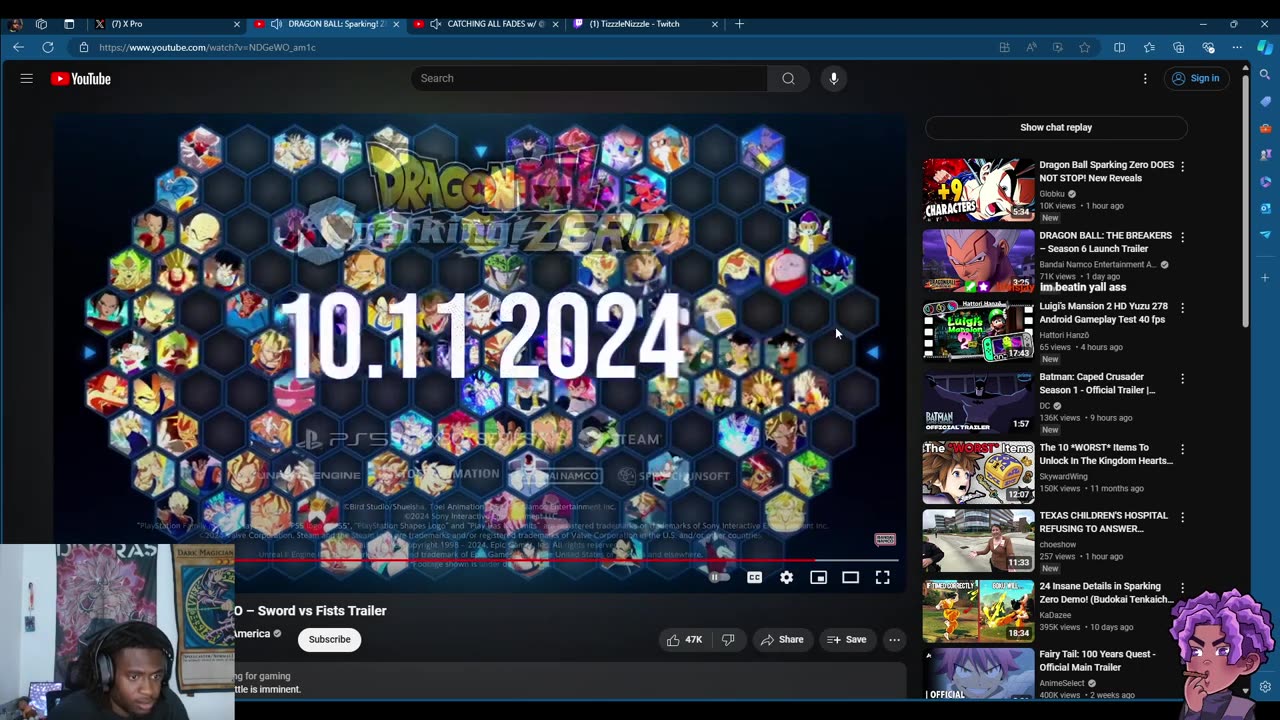Open Batman: Caped Crusader Official Trailer title
This screenshot has height=720, width=1280.
(1097, 383)
